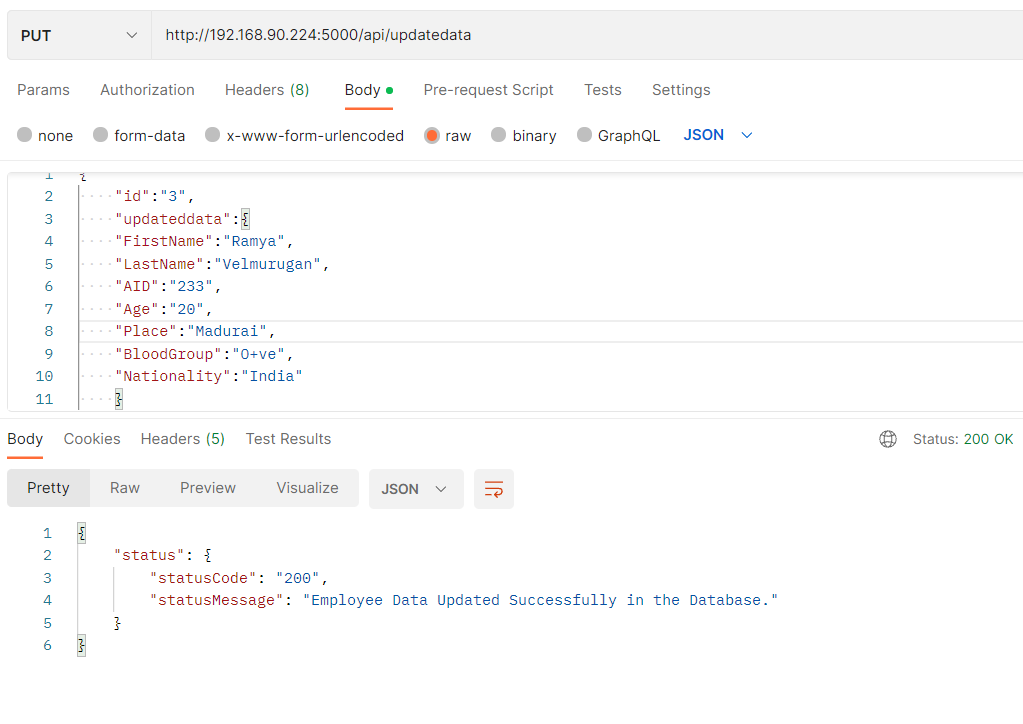1023x724 pixels.
Task: Open the request Settings tab
Action: click(x=681, y=90)
